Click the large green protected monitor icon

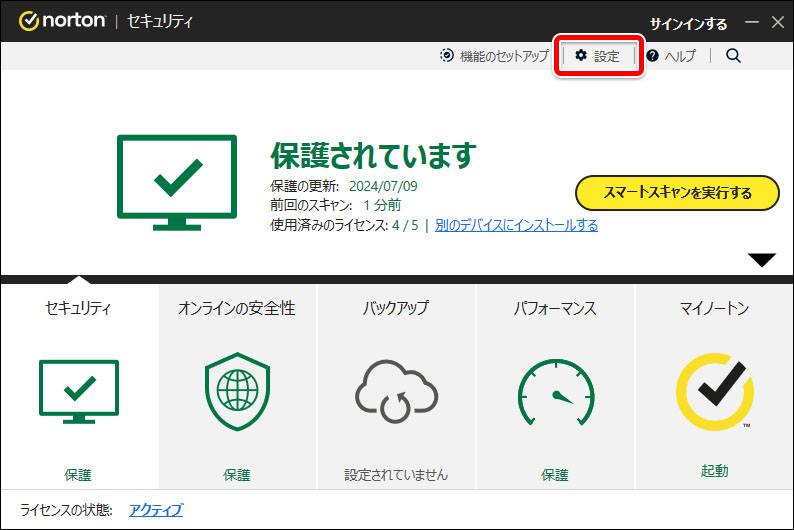pos(177,182)
